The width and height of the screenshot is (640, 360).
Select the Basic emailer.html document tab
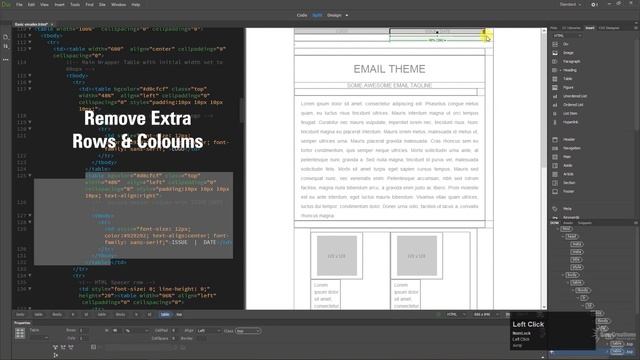31,24
